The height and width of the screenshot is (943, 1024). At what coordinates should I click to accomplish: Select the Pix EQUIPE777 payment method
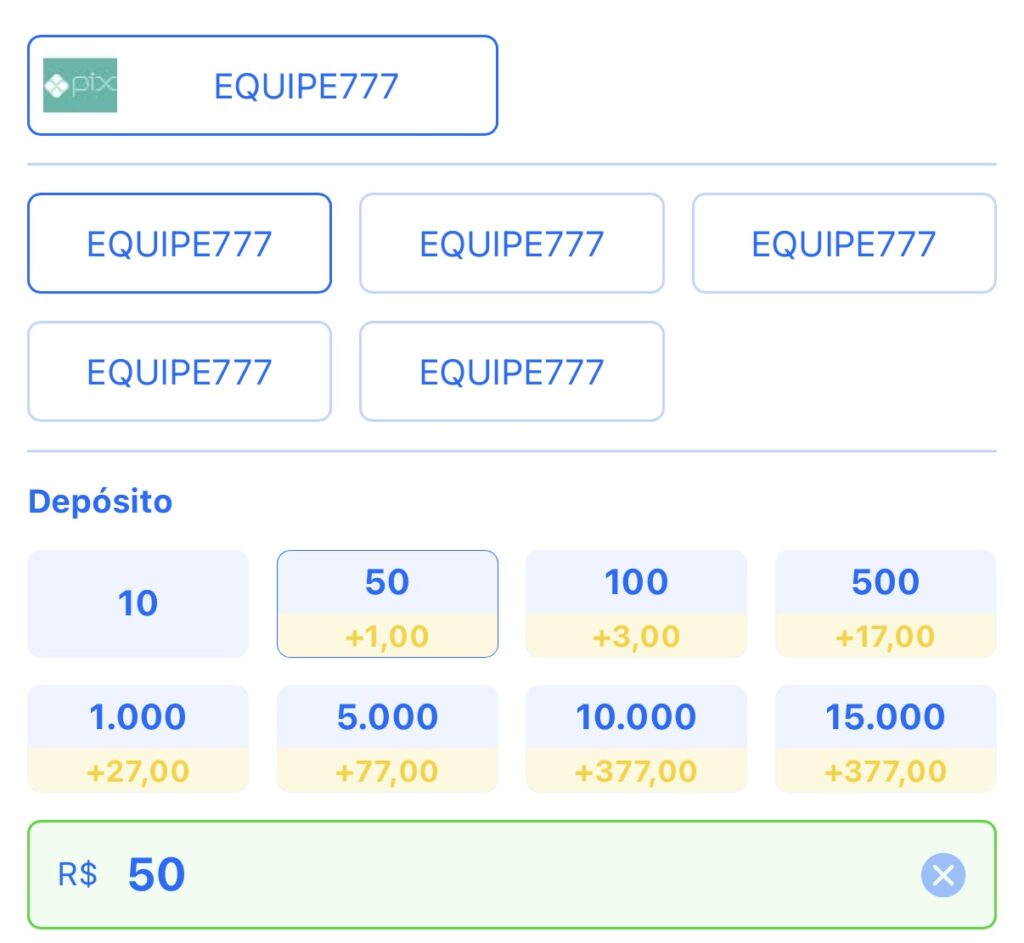pyautogui.click(x=263, y=86)
